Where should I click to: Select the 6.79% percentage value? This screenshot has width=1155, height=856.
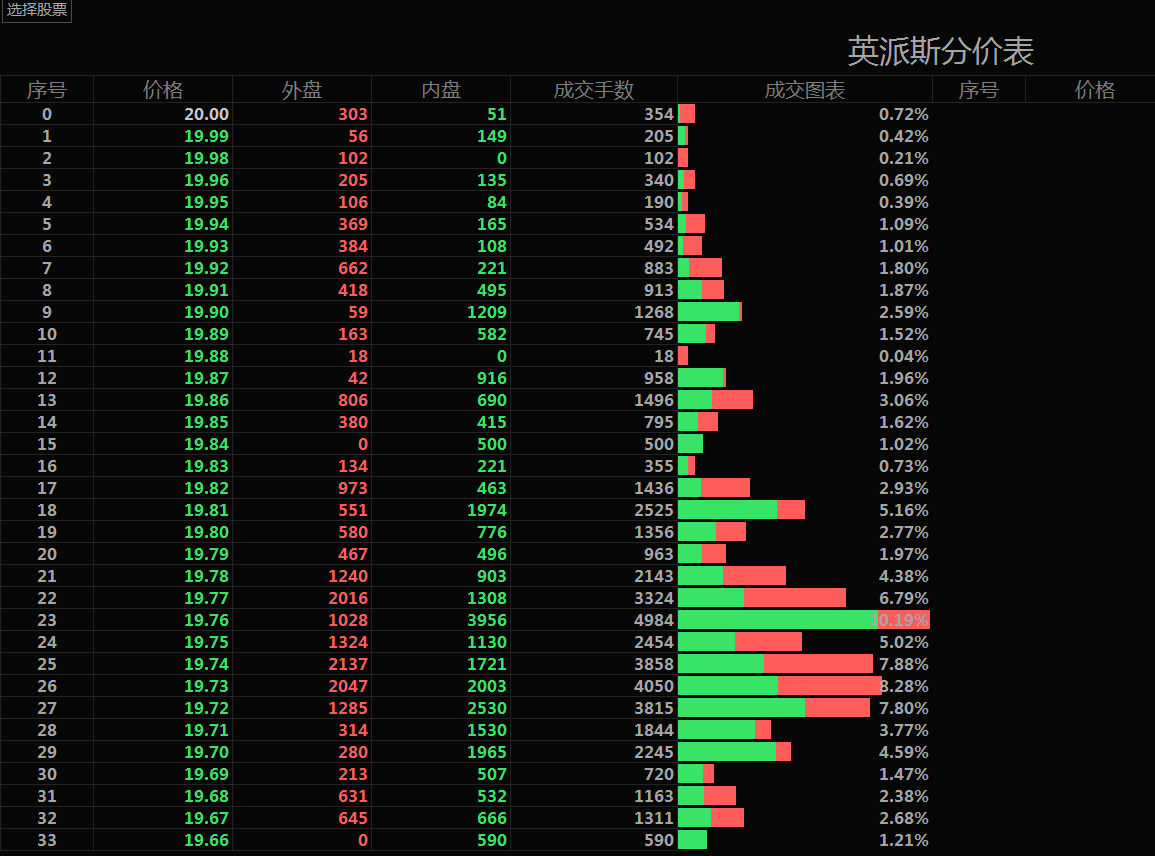pos(904,598)
